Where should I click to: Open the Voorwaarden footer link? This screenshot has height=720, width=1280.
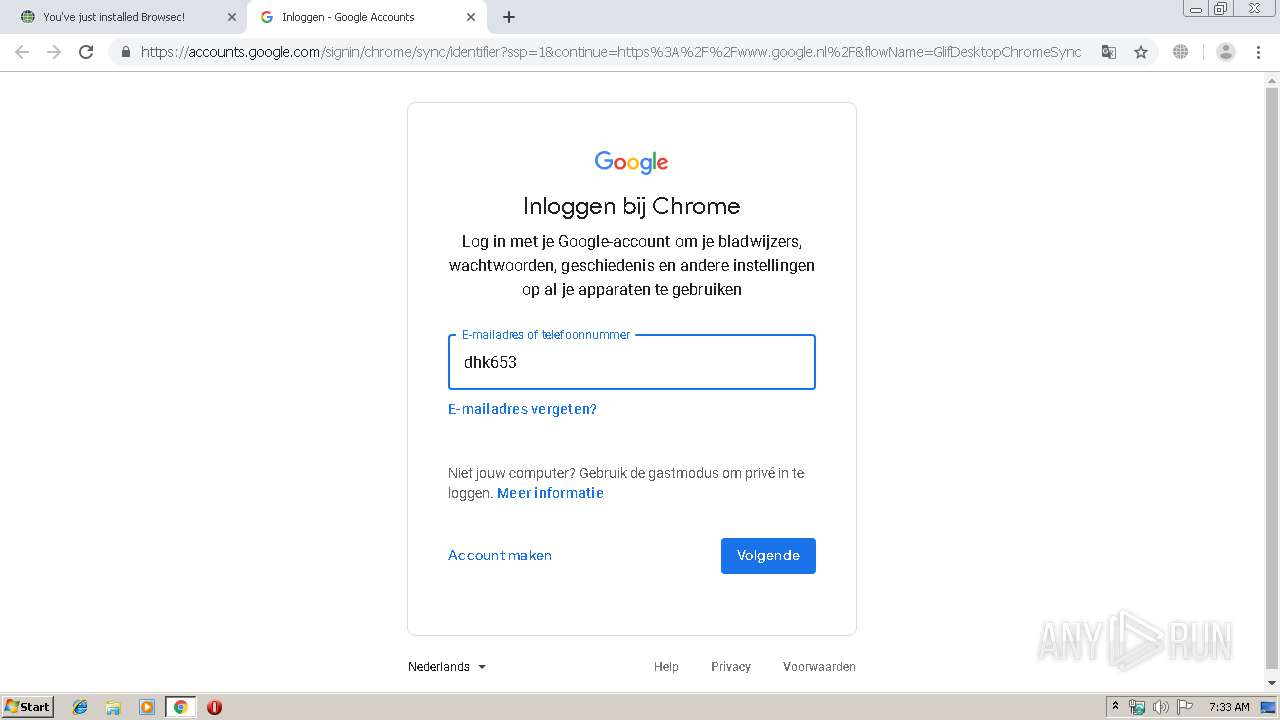[819, 667]
